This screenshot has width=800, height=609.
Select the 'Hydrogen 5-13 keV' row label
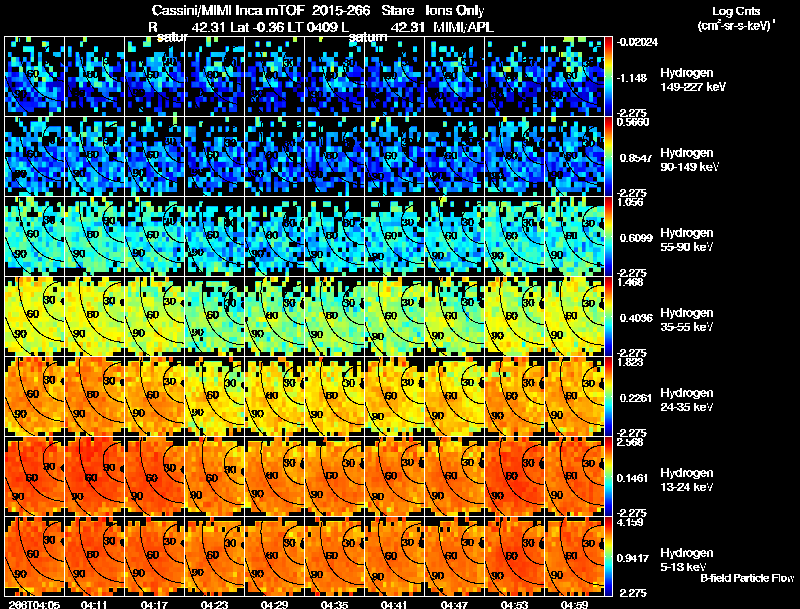tap(687, 560)
